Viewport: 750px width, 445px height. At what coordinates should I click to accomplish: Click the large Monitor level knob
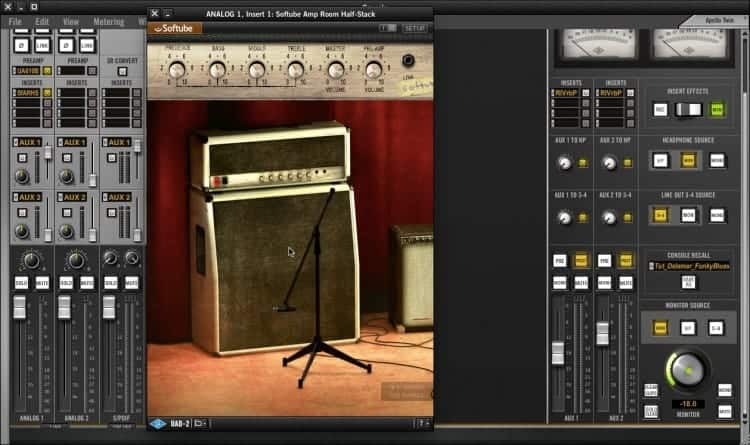pyautogui.click(x=688, y=370)
